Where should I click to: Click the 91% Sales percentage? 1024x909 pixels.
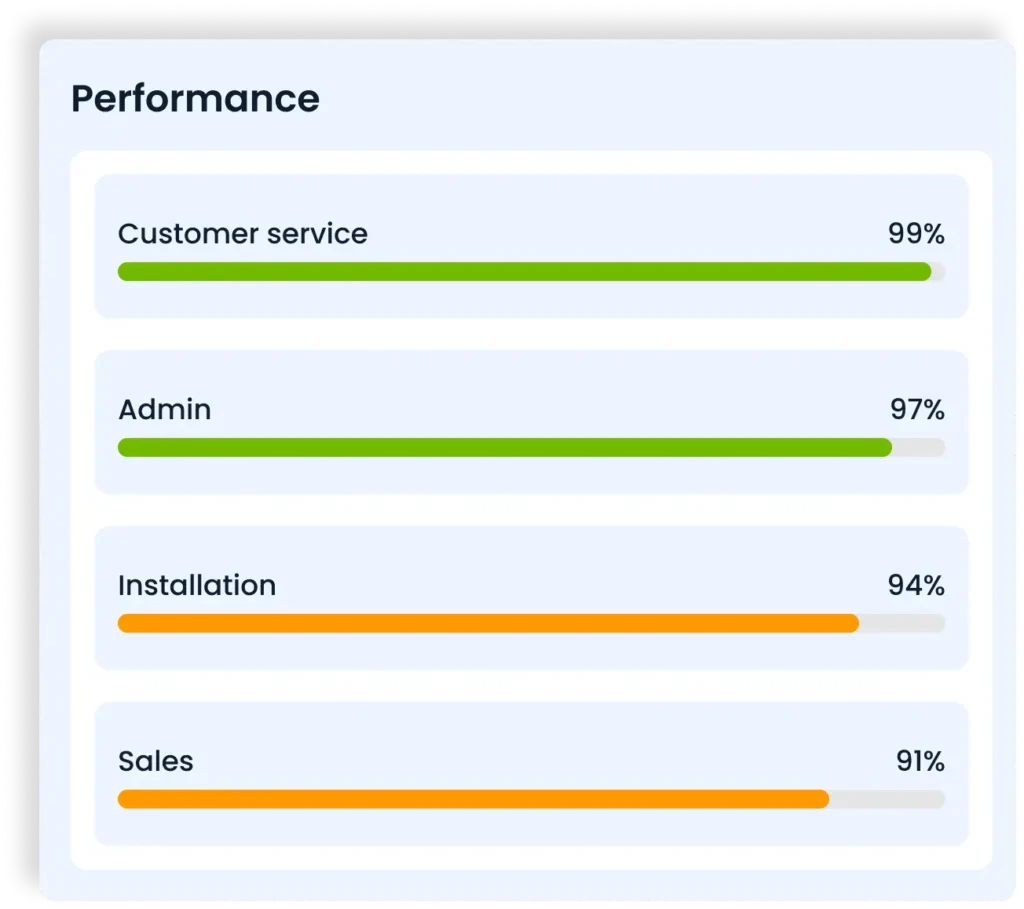coord(917,761)
